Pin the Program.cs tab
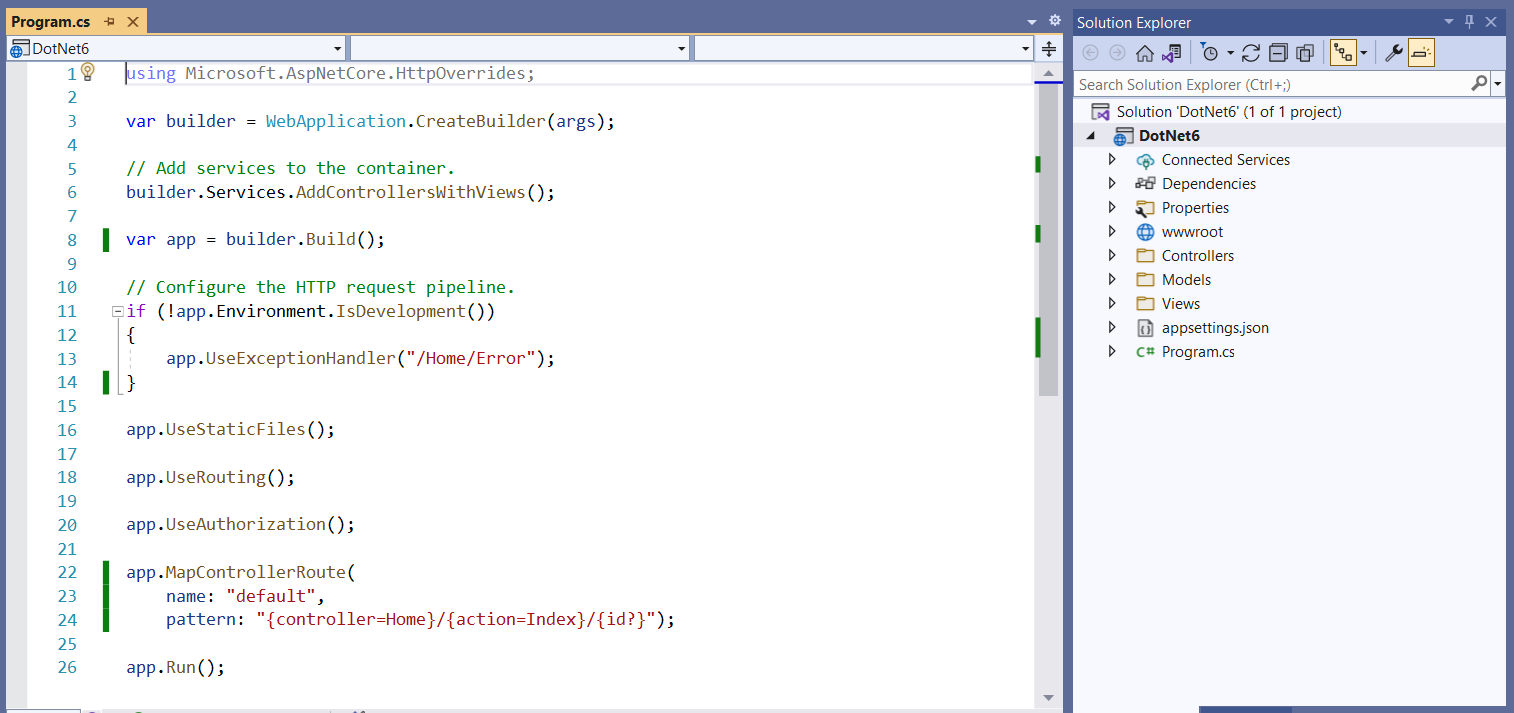The image size is (1514, 713). pyautogui.click(x=110, y=21)
